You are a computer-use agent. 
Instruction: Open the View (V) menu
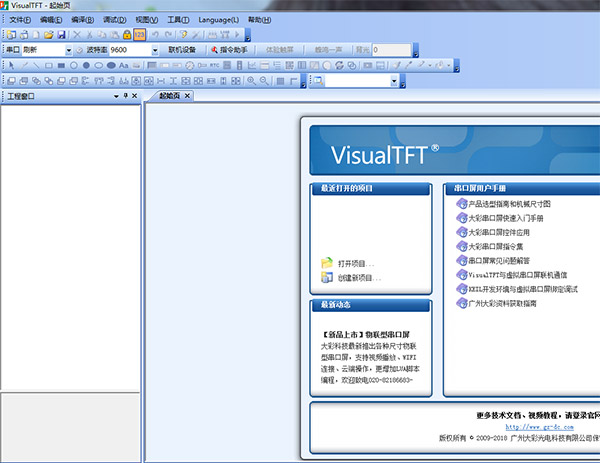(x=147, y=20)
